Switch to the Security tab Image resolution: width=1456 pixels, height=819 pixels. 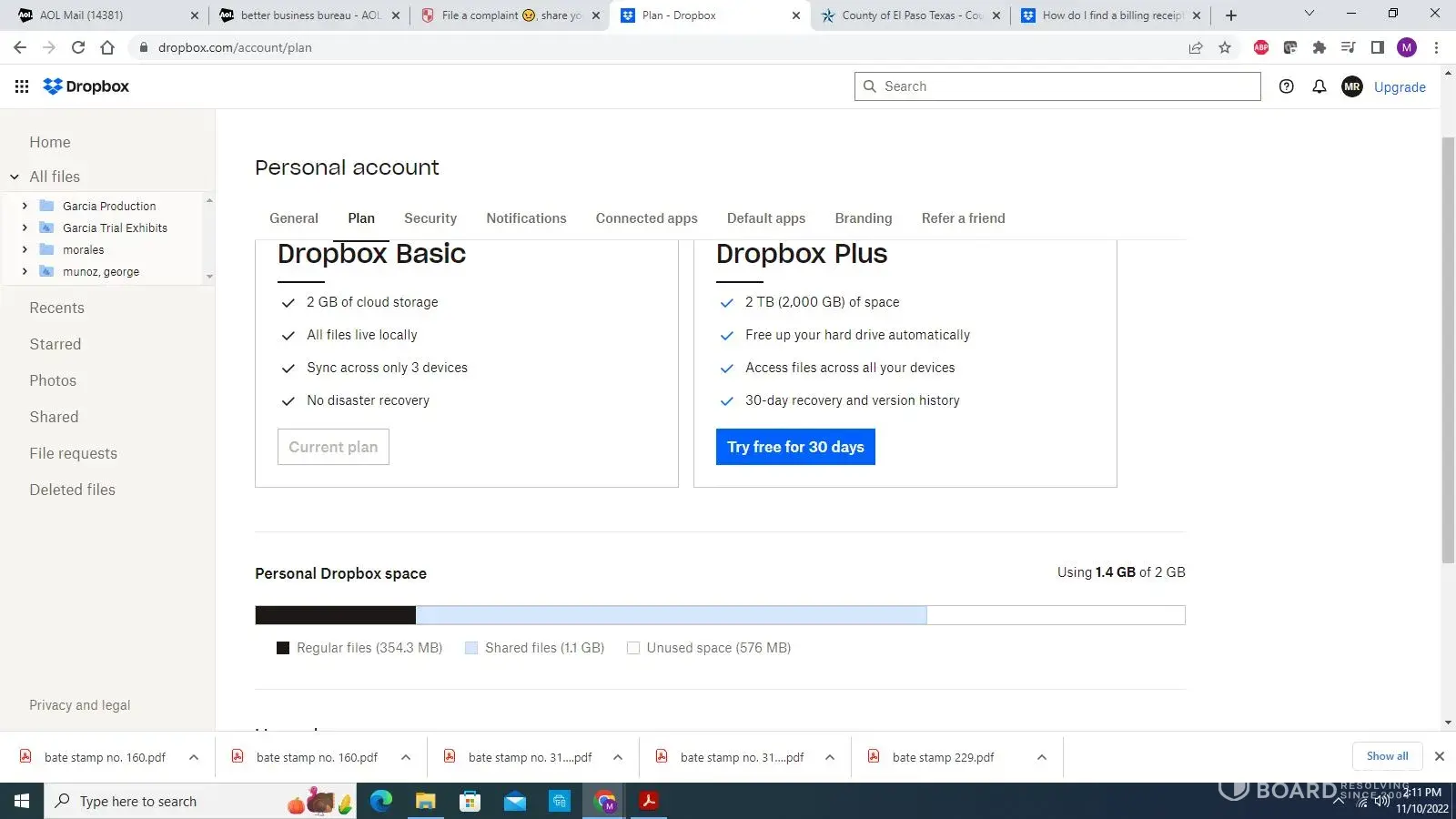pyautogui.click(x=430, y=218)
